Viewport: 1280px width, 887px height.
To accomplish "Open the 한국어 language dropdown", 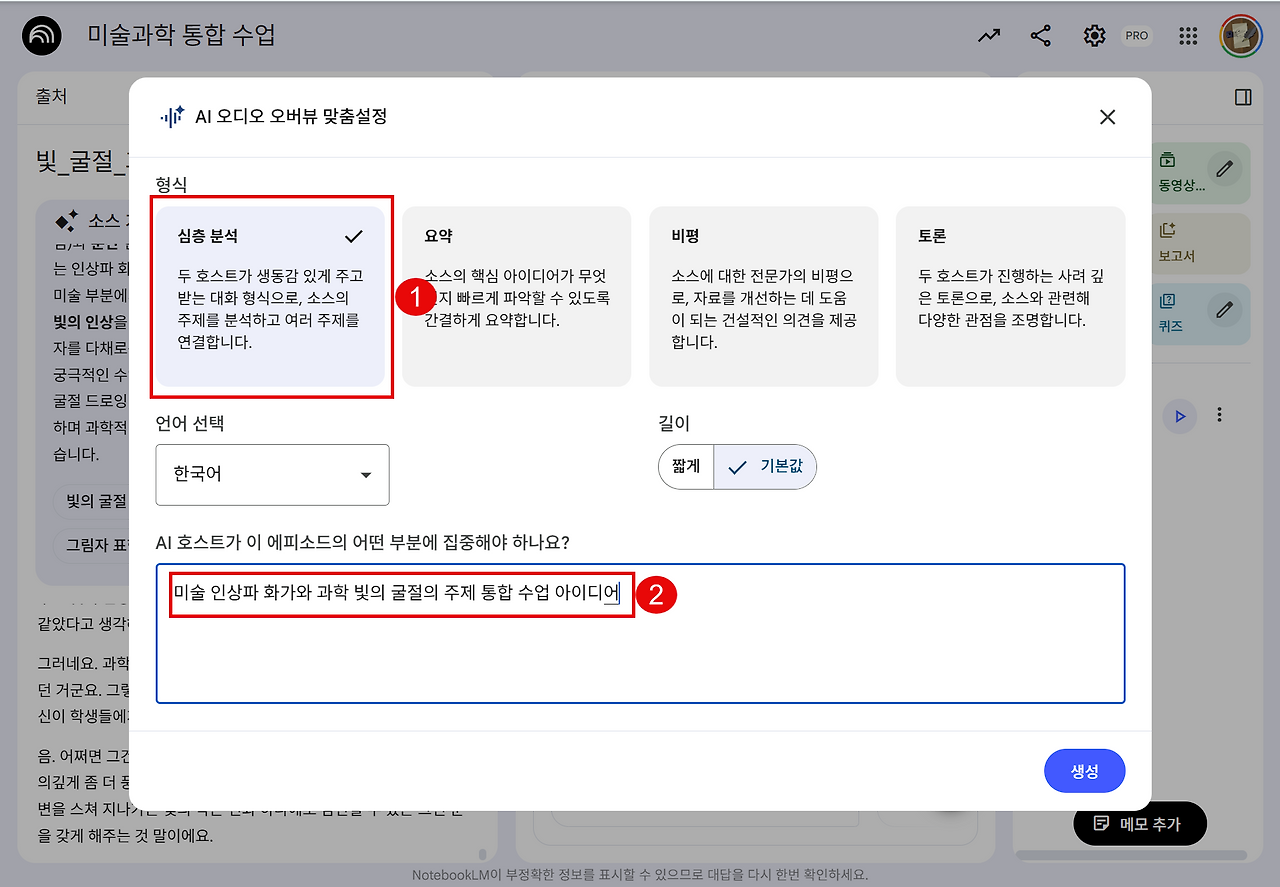I will click(x=272, y=475).
